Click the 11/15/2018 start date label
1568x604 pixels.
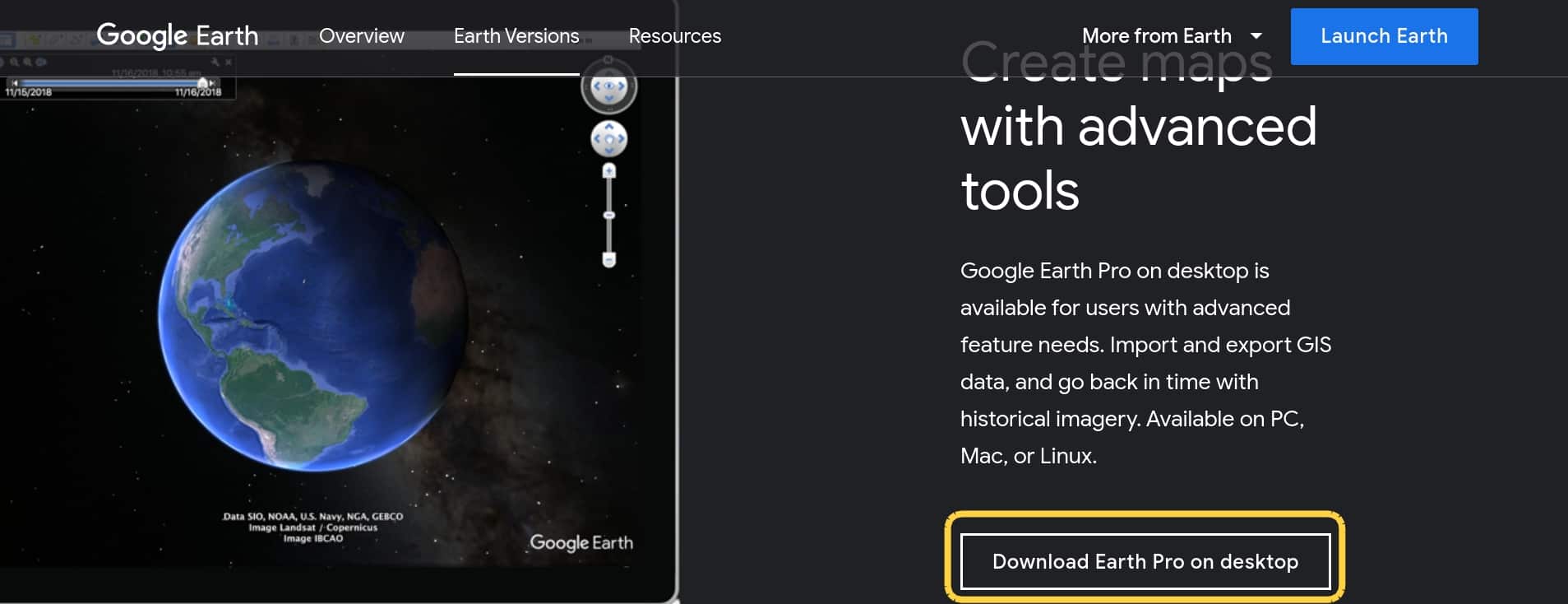tap(29, 92)
